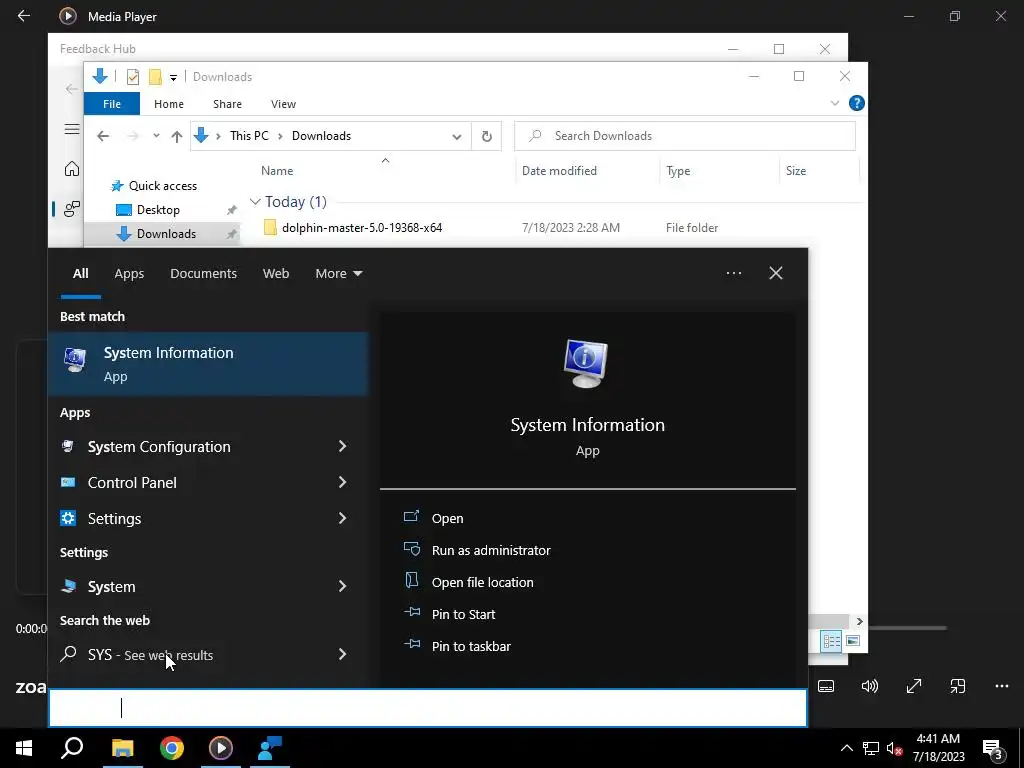Screen dimensions: 1024x768
Task: Select the dolphin-master-5.0-19368-x64 folder
Action: coord(362,227)
